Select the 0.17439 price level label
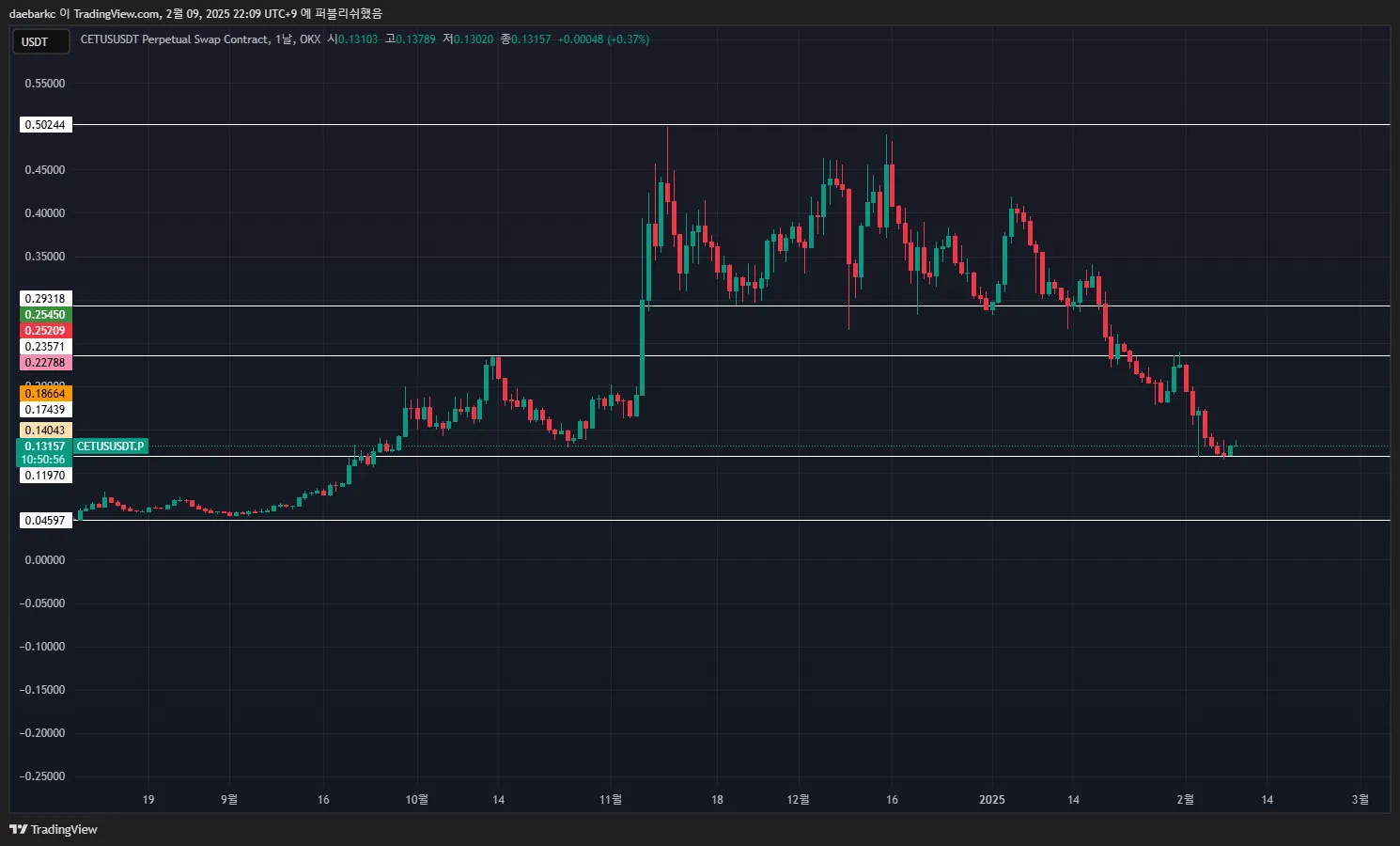 45,410
